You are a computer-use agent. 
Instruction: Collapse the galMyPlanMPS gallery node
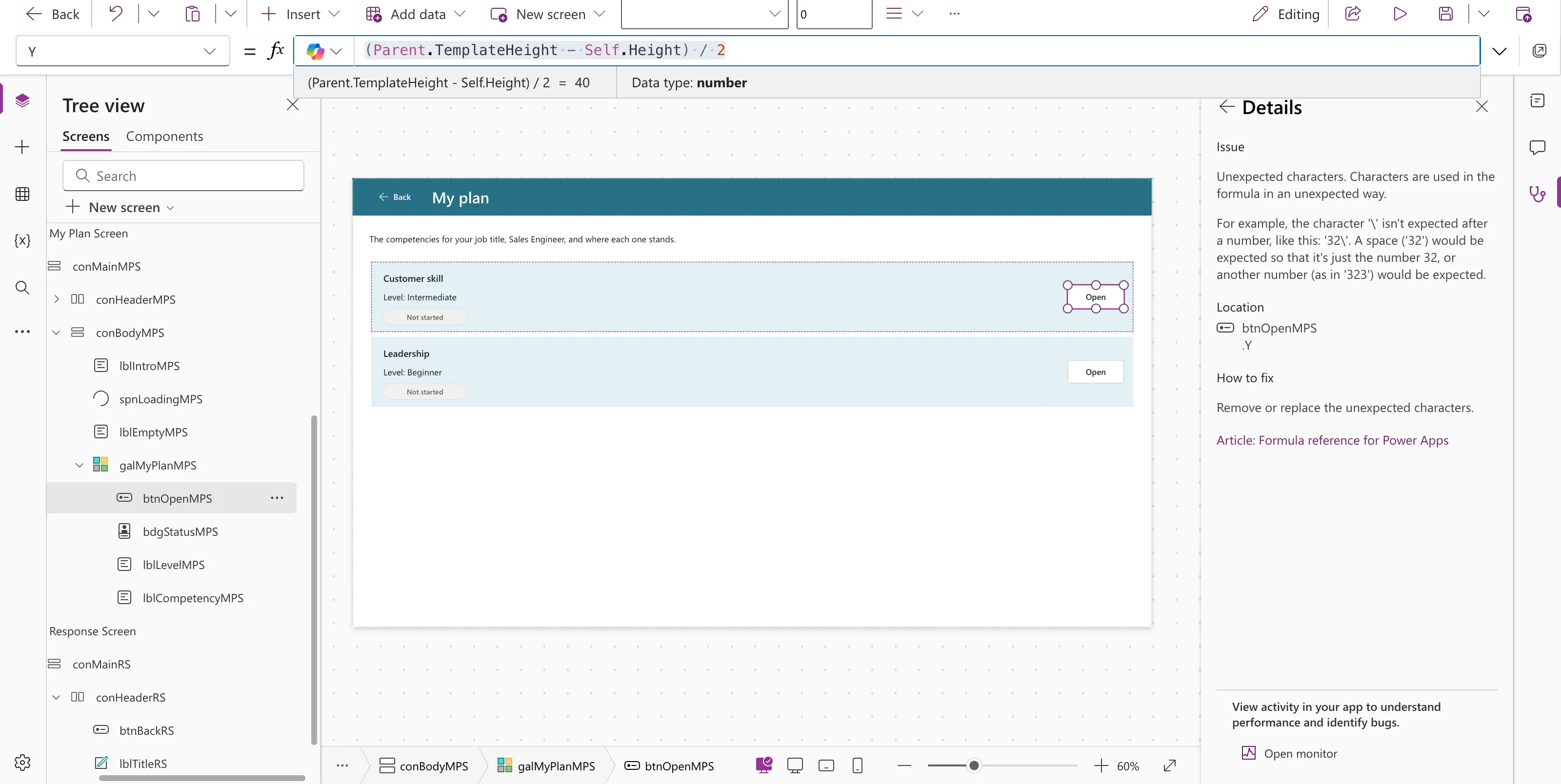pos(80,465)
